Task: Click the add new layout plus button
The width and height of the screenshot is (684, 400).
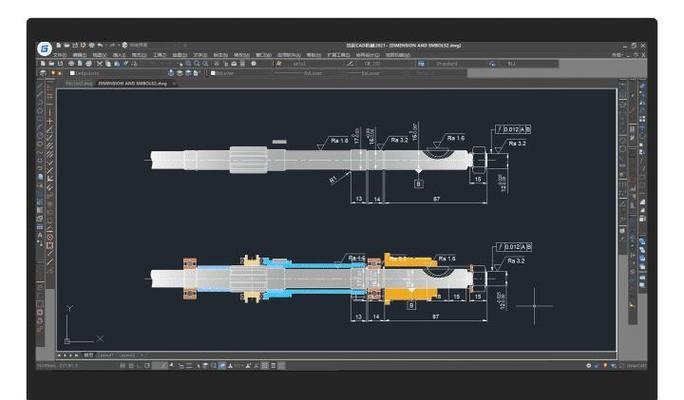Action: (142, 356)
